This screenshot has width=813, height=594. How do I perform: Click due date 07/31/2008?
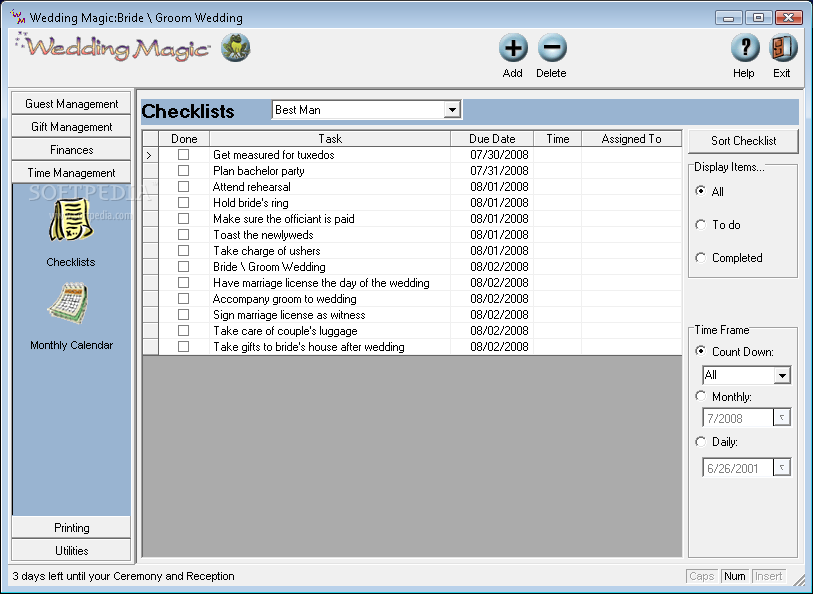click(499, 171)
